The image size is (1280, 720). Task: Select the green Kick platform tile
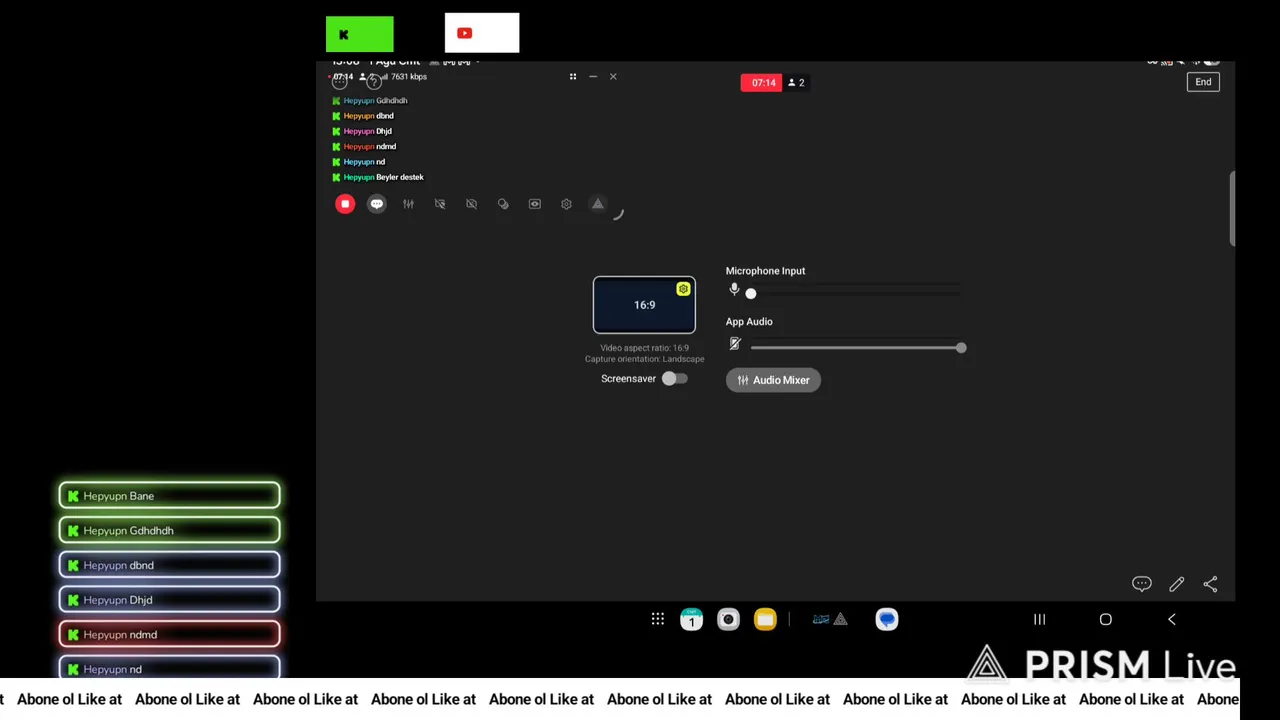pyautogui.click(x=360, y=34)
